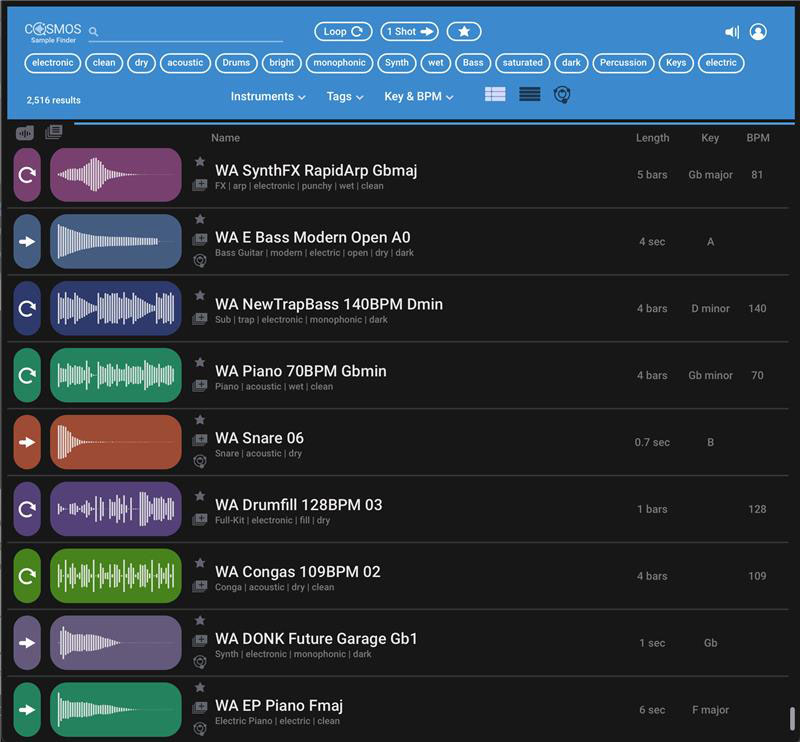Toggle the favorites star filter
The image size is (800, 742).
tap(463, 32)
